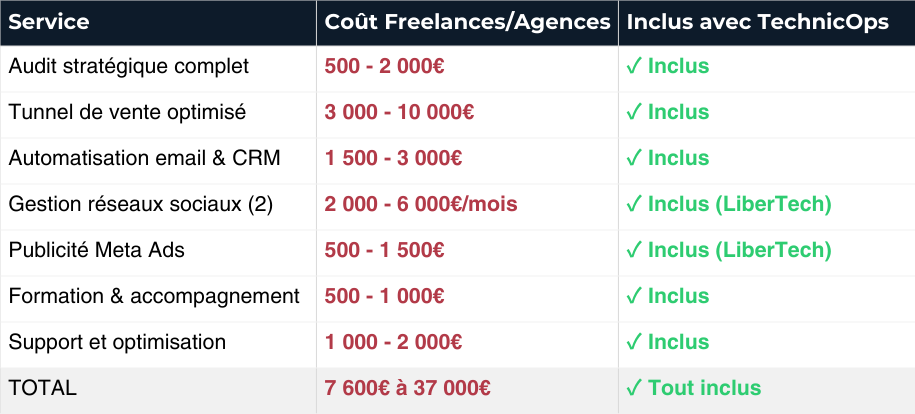Click the 2 000 - 6 000€/mois price
The height and width of the screenshot is (414, 915).
pyautogui.click(x=420, y=204)
